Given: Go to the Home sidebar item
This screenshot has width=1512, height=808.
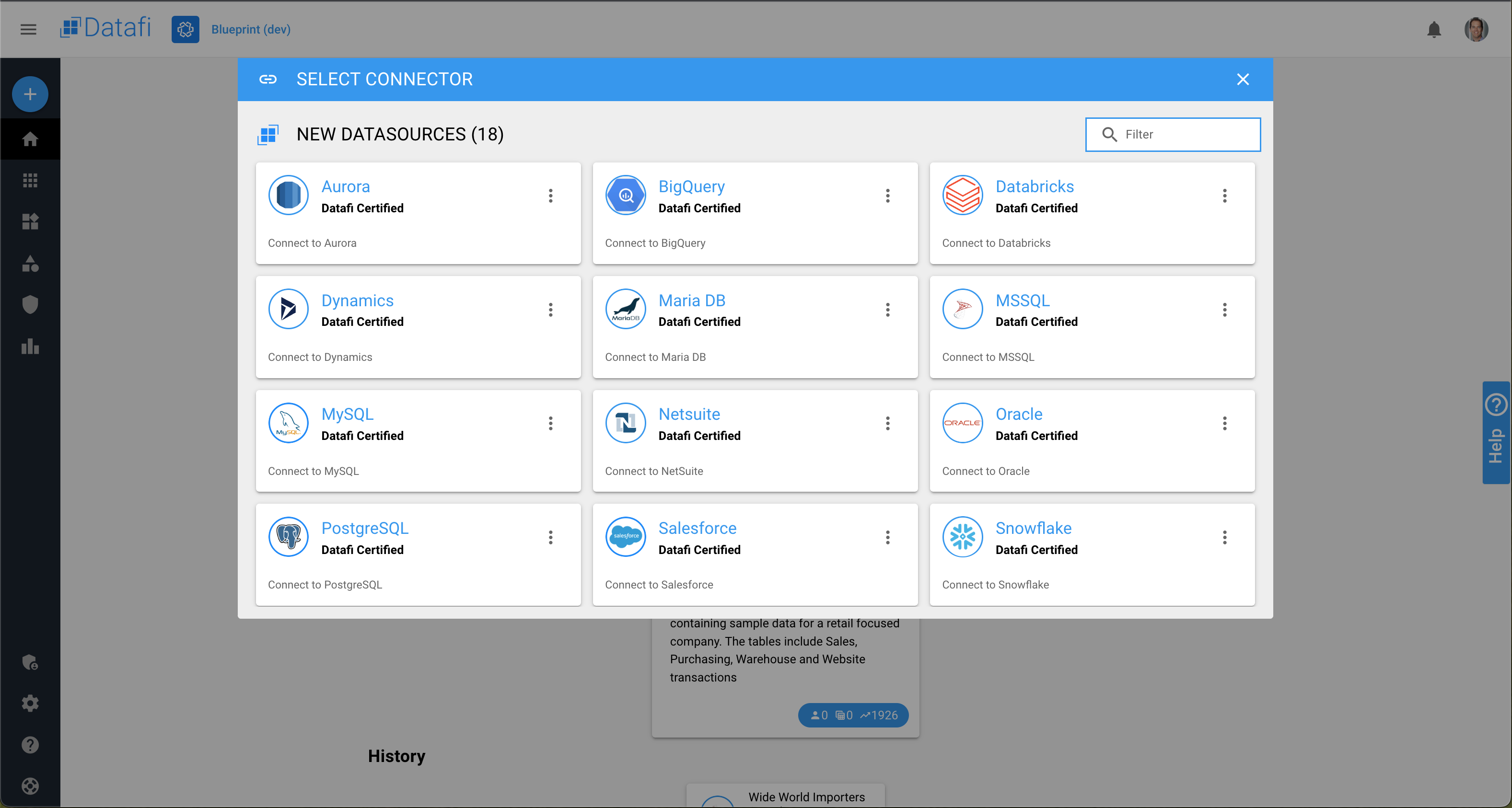Looking at the screenshot, I should click(x=30, y=139).
